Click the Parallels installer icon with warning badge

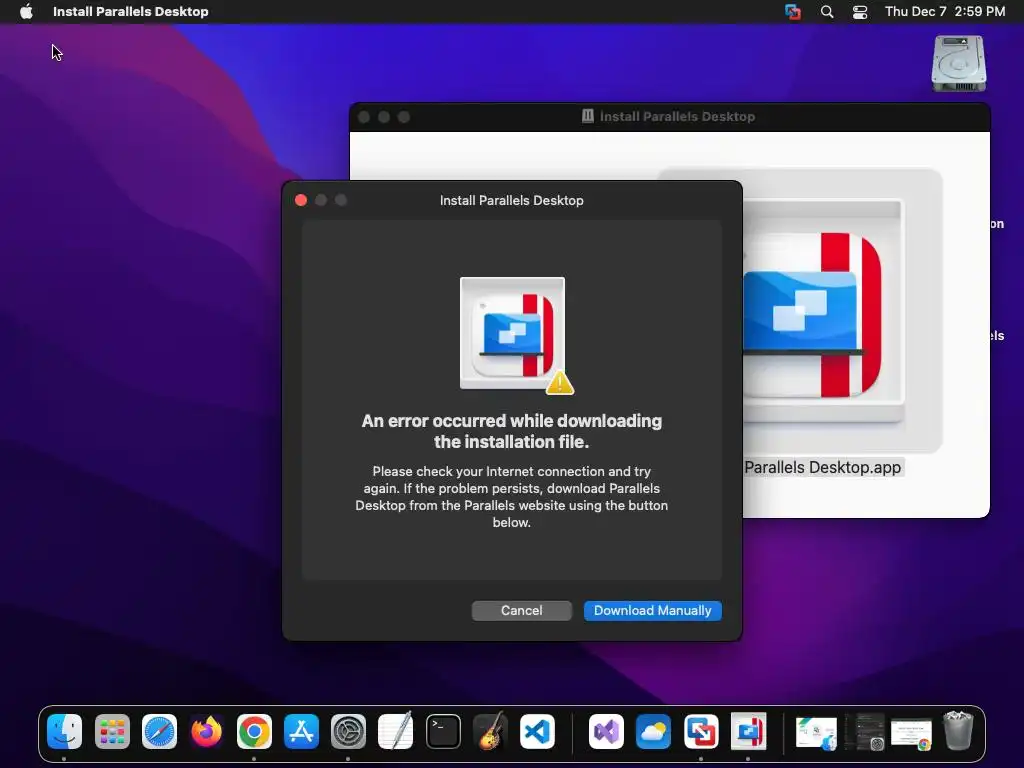515,334
